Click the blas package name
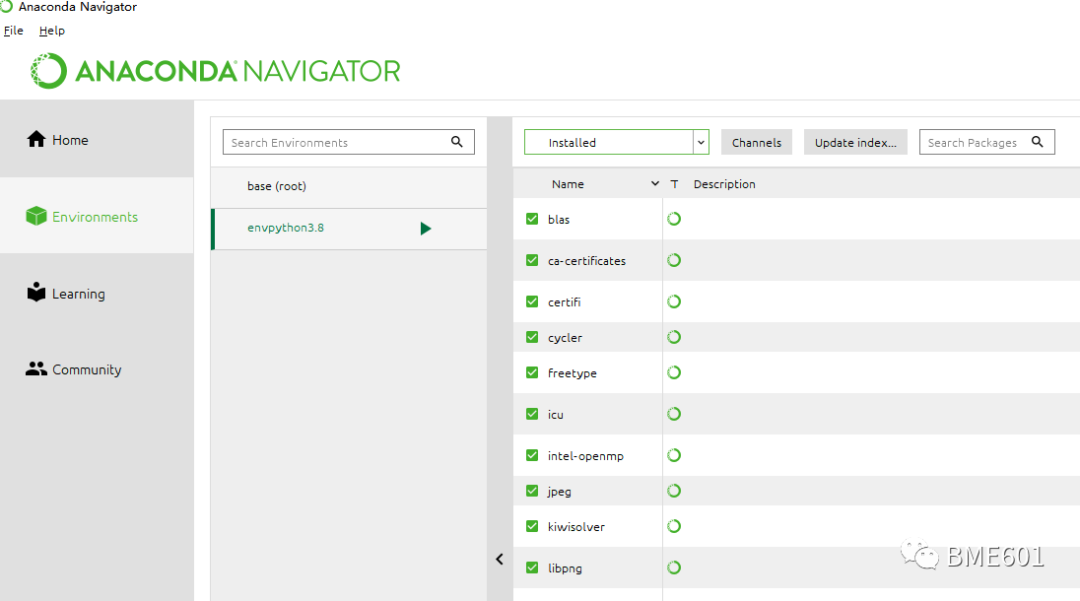 pyautogui.click(x=559, y=220)
